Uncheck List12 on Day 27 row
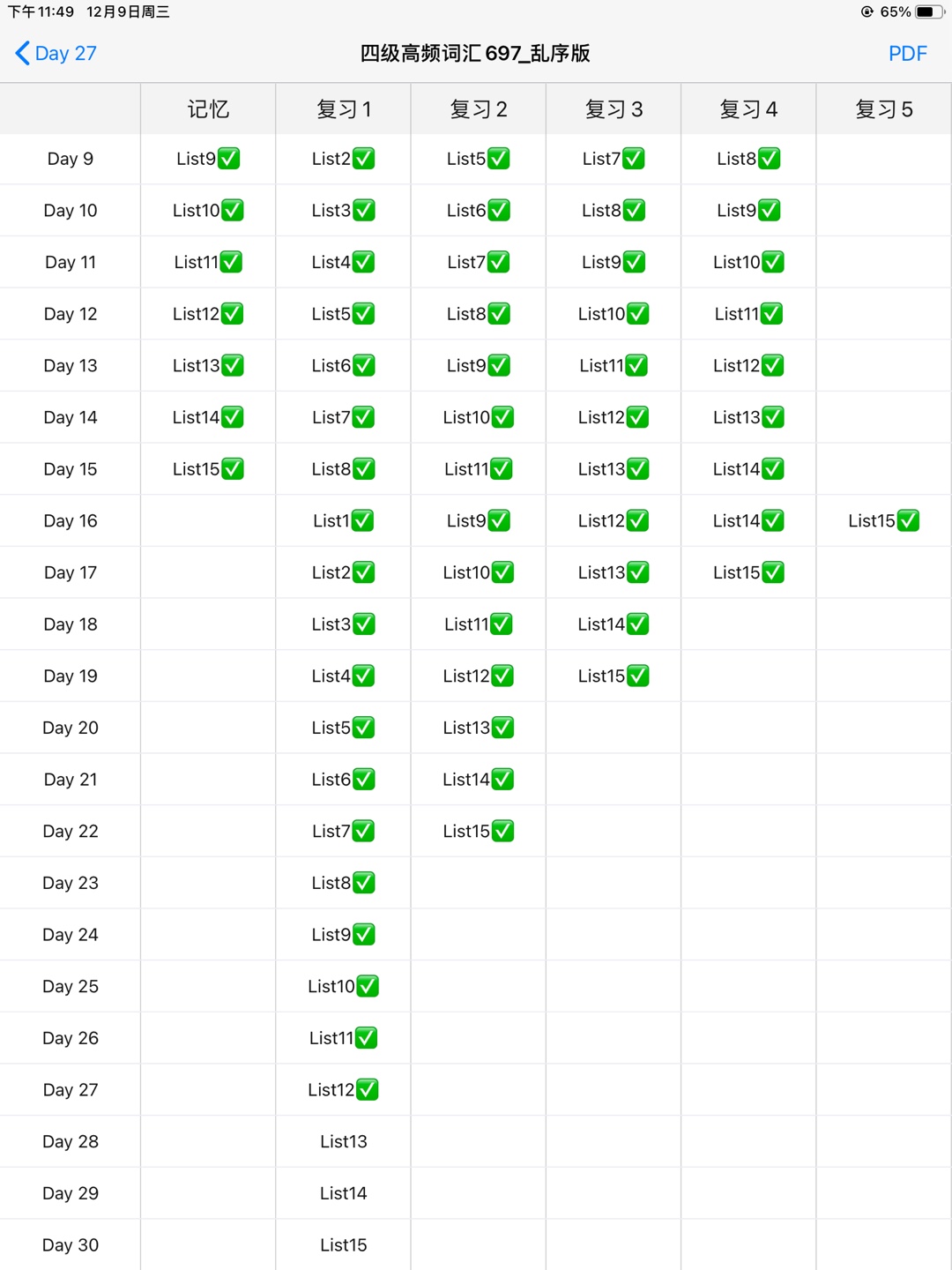 (368, 1090)
